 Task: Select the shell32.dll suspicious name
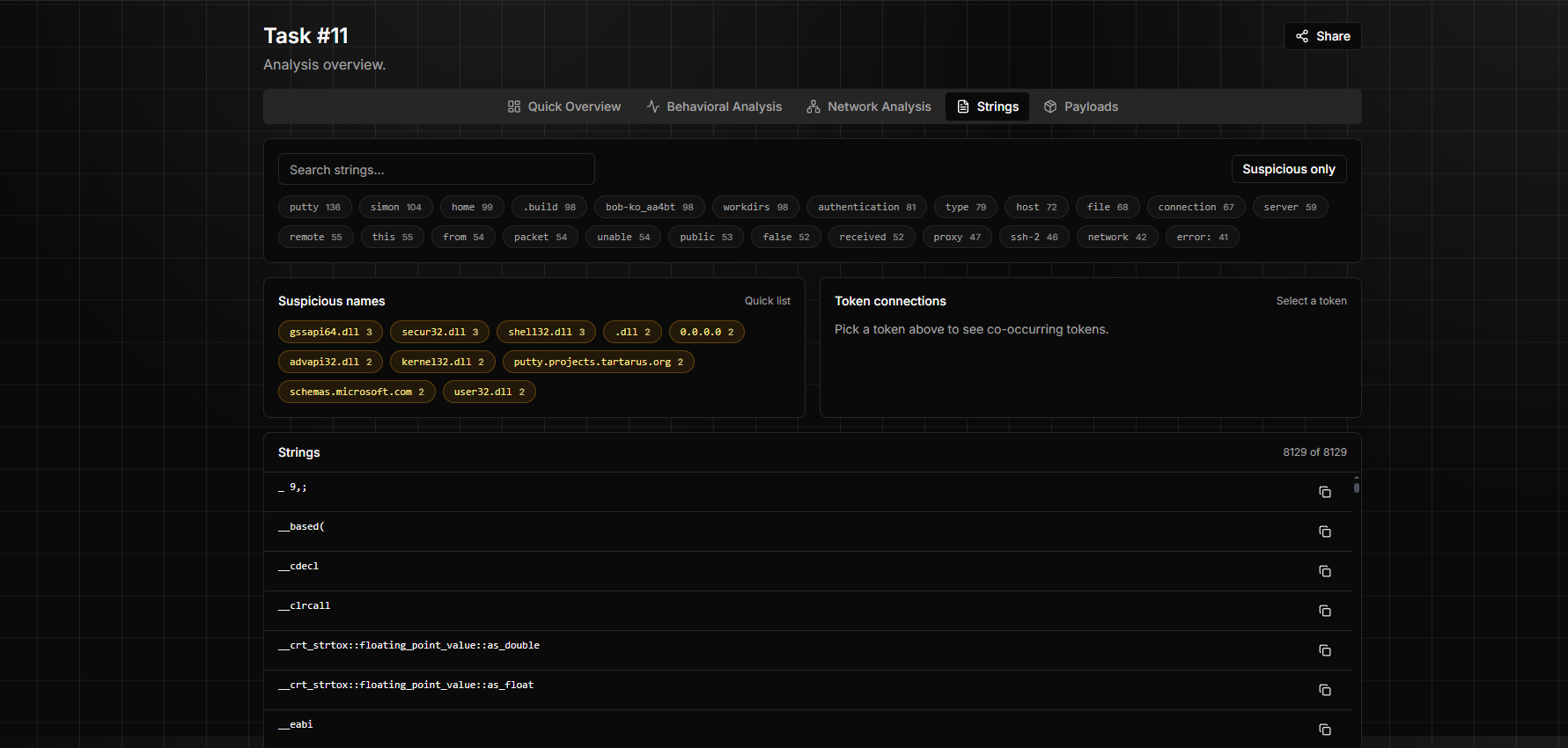coord(547,332)
